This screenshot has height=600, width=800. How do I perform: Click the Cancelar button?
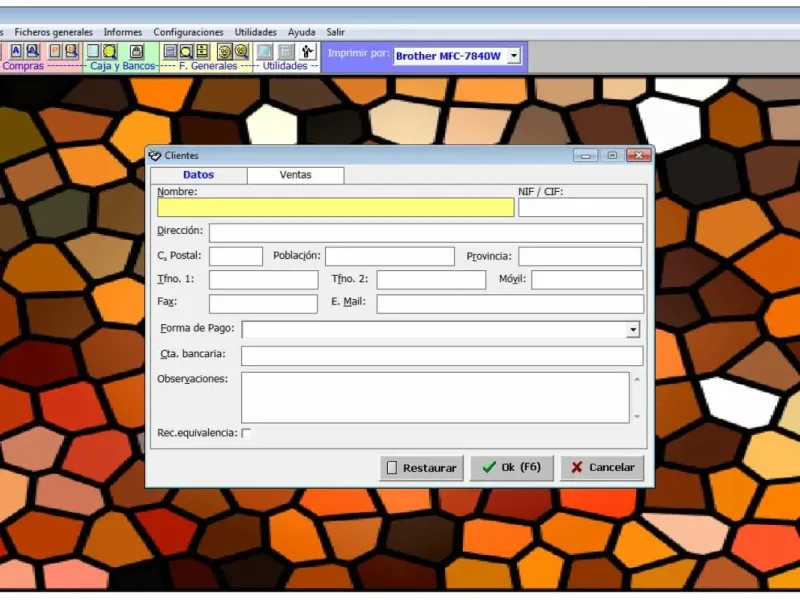coord(602,467)
